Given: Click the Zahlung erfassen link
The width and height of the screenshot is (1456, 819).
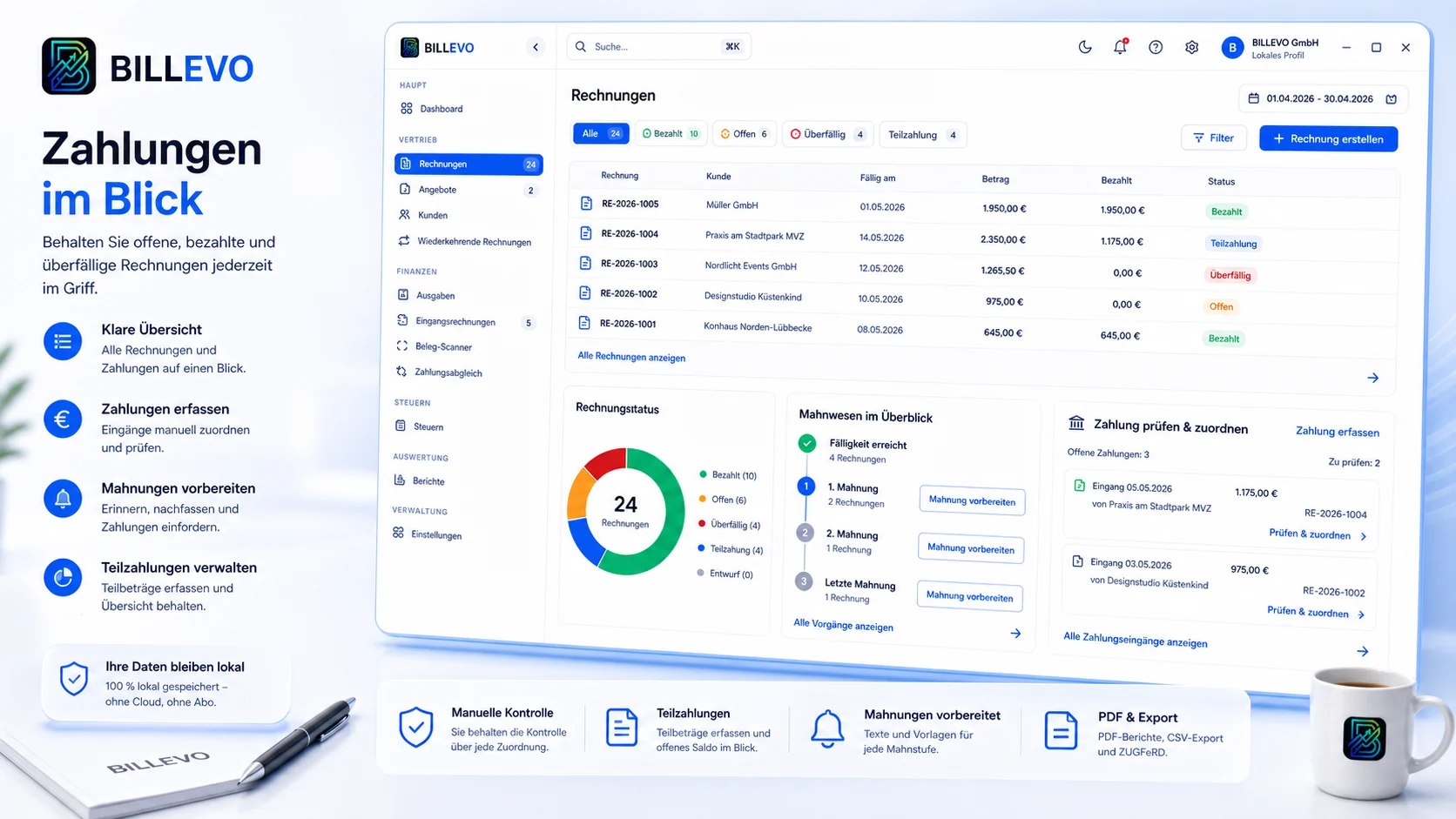Looking at the screenshot, I should 1338,431.
